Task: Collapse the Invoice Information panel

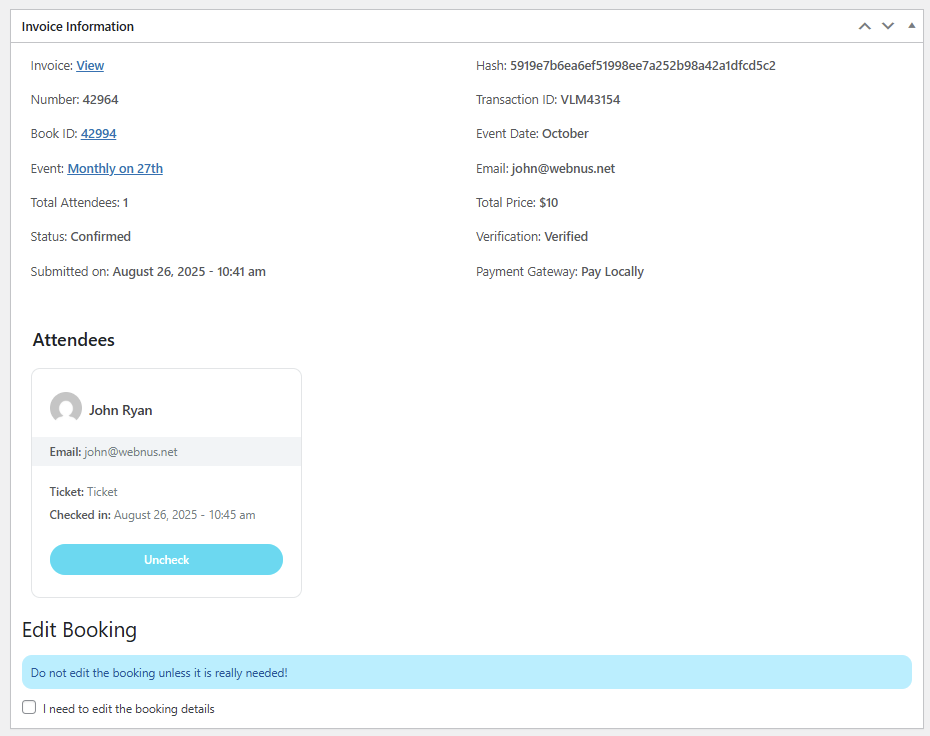Action: pos(911,24)
